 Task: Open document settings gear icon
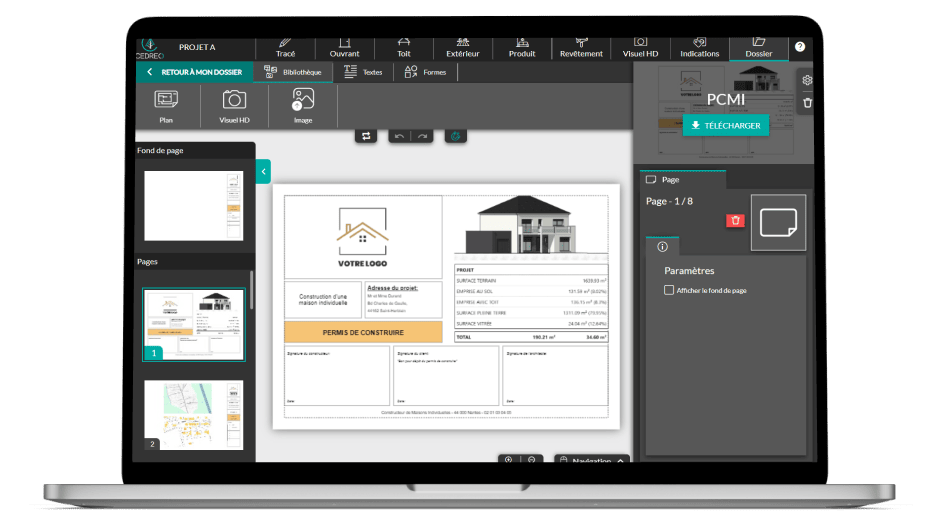(807, 80)
